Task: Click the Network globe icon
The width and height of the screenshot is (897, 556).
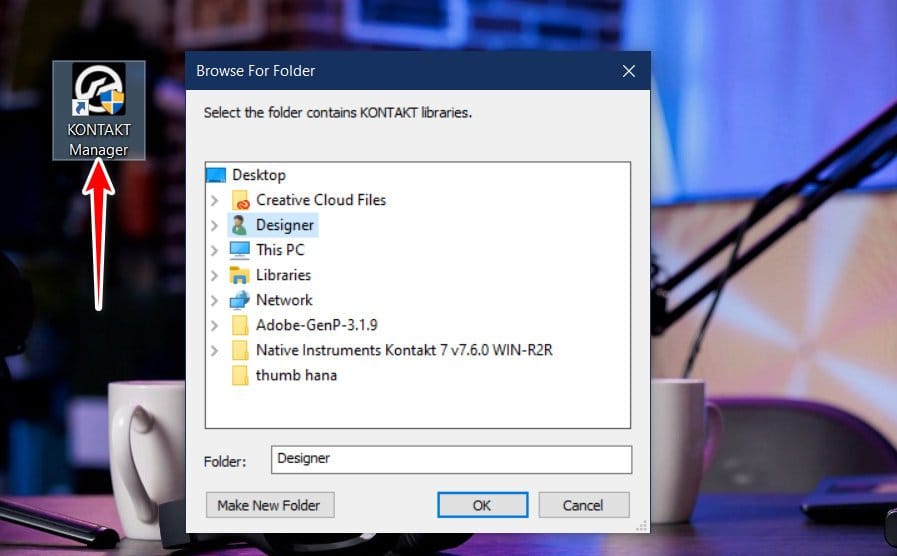Action: point(239,300)
